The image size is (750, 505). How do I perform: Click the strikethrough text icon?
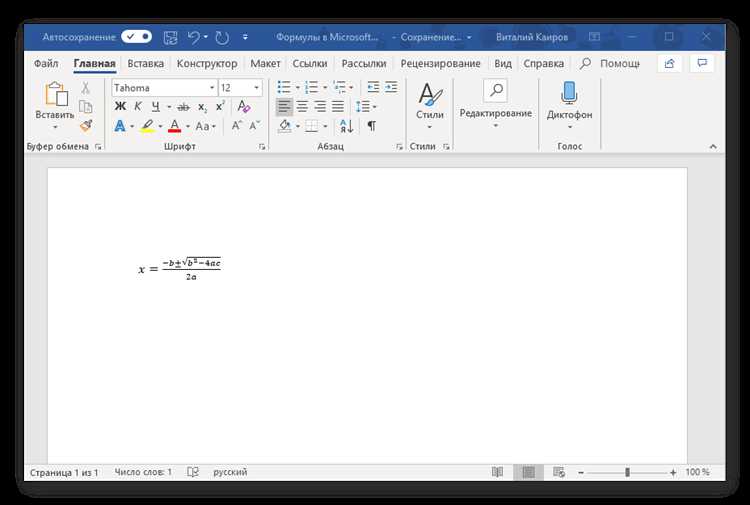(x=183, y=107)
